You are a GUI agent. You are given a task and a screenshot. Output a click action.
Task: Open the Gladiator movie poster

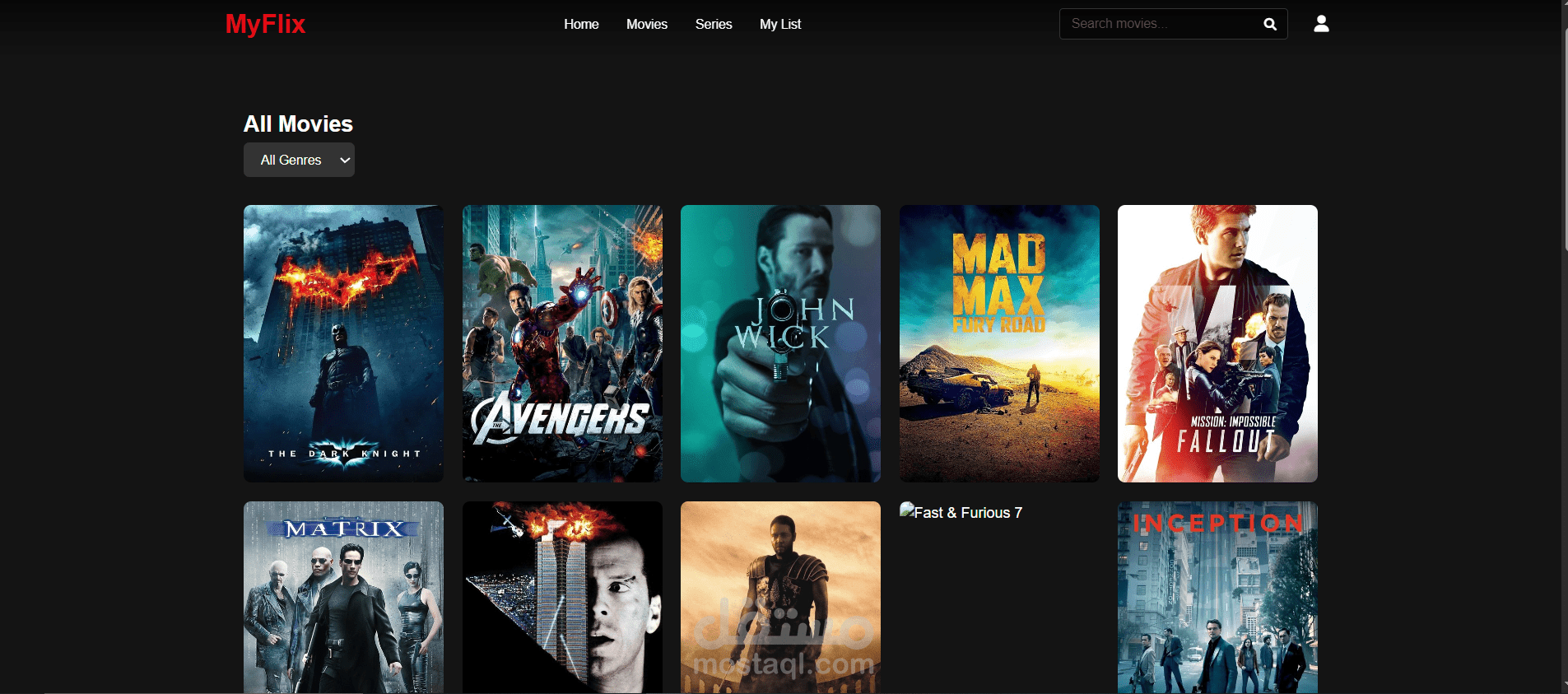point(780,598)
